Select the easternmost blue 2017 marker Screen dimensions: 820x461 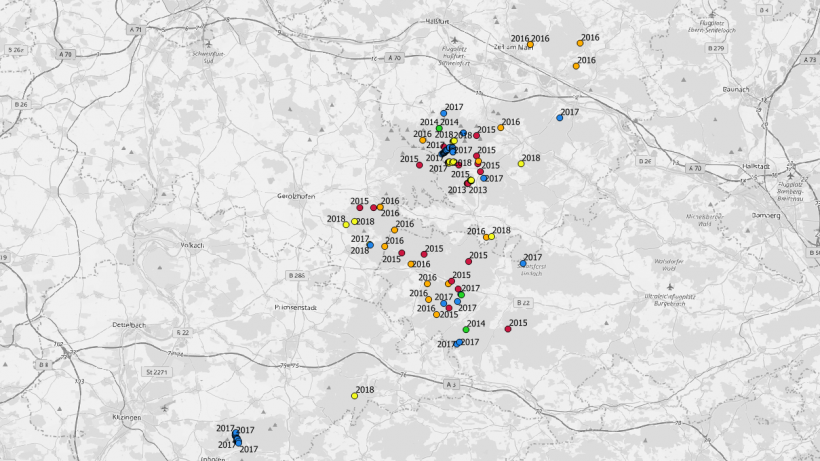click(x=560, y=118)
